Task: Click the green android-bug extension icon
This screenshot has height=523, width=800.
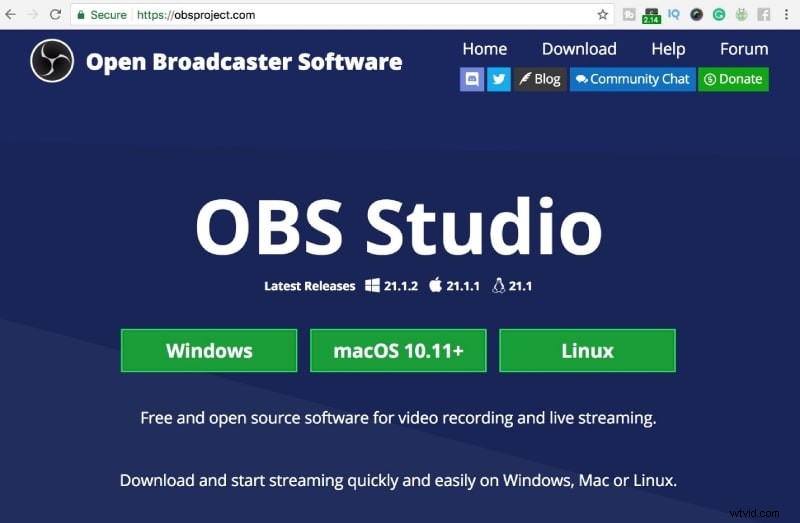Action: pyautogui.click(x=741, y=15)
